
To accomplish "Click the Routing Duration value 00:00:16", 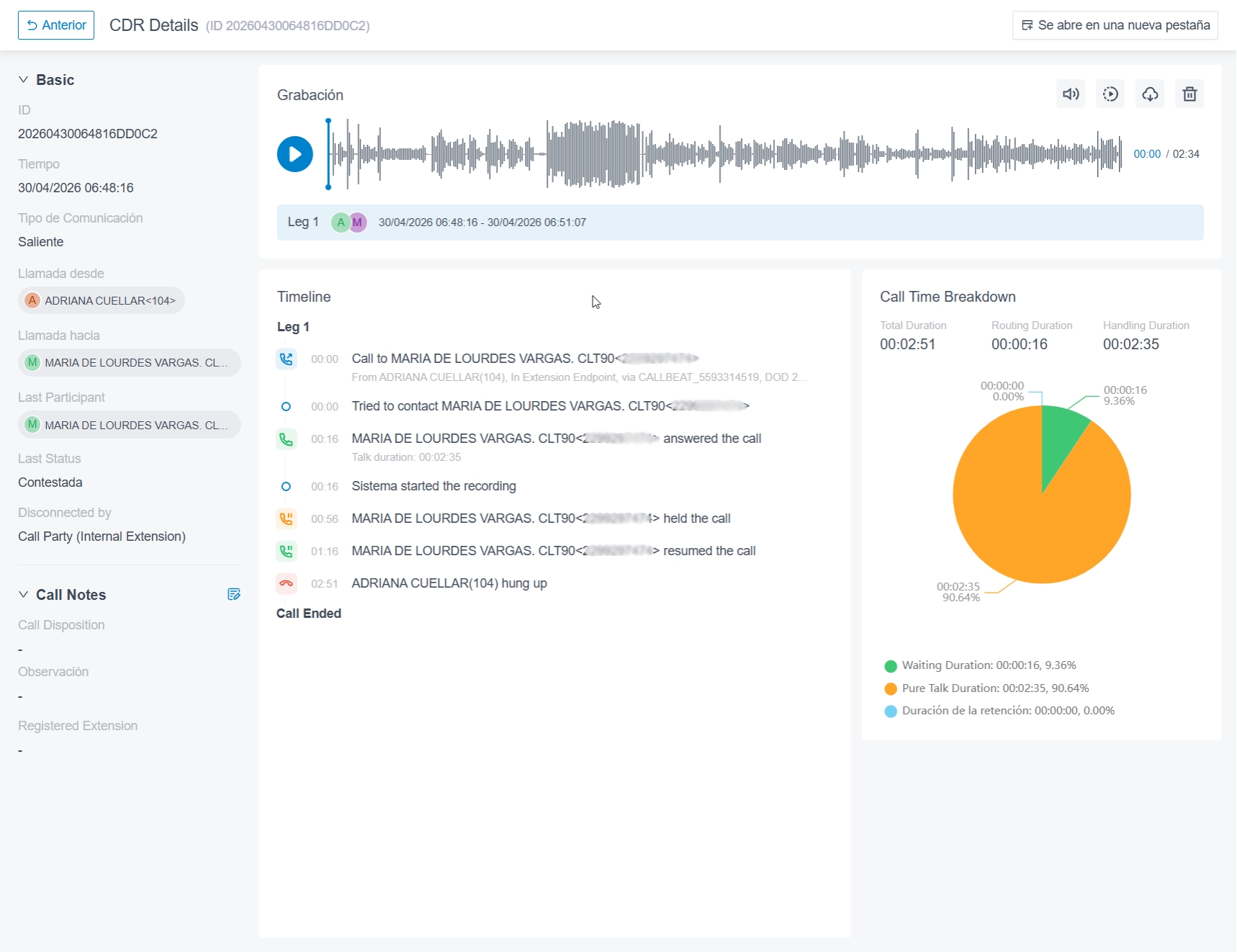I will coord(1019,344).
